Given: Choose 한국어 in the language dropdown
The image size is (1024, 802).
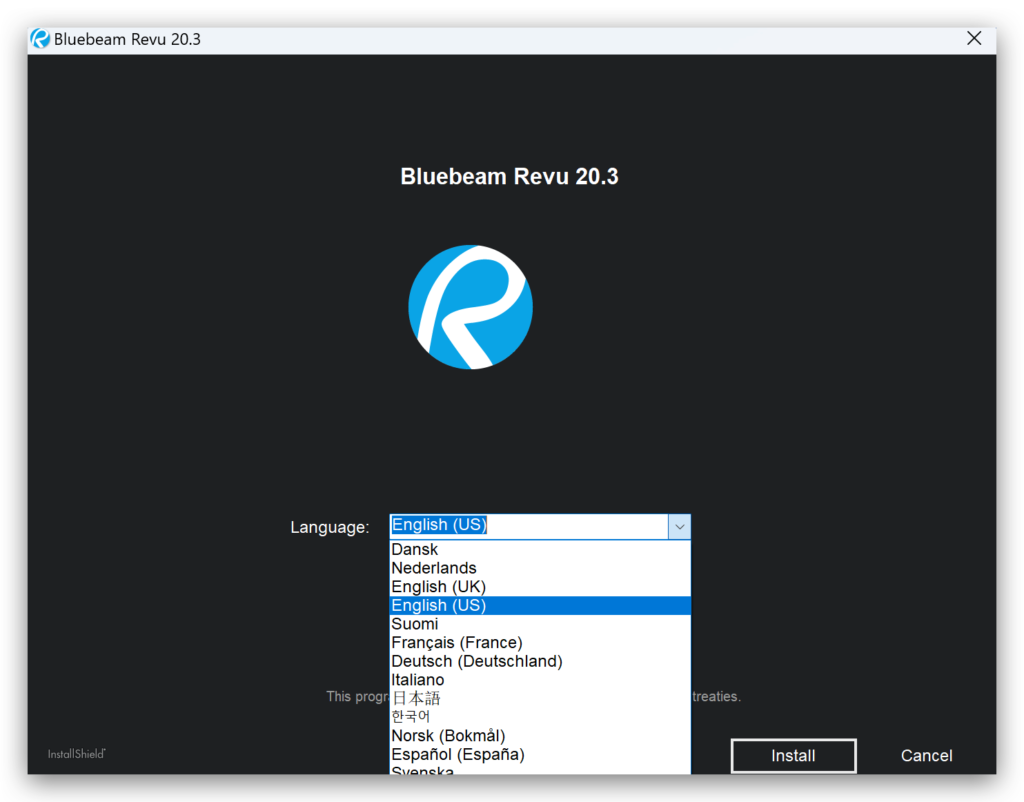Looking at the screenshot, I should pos(540,717).
